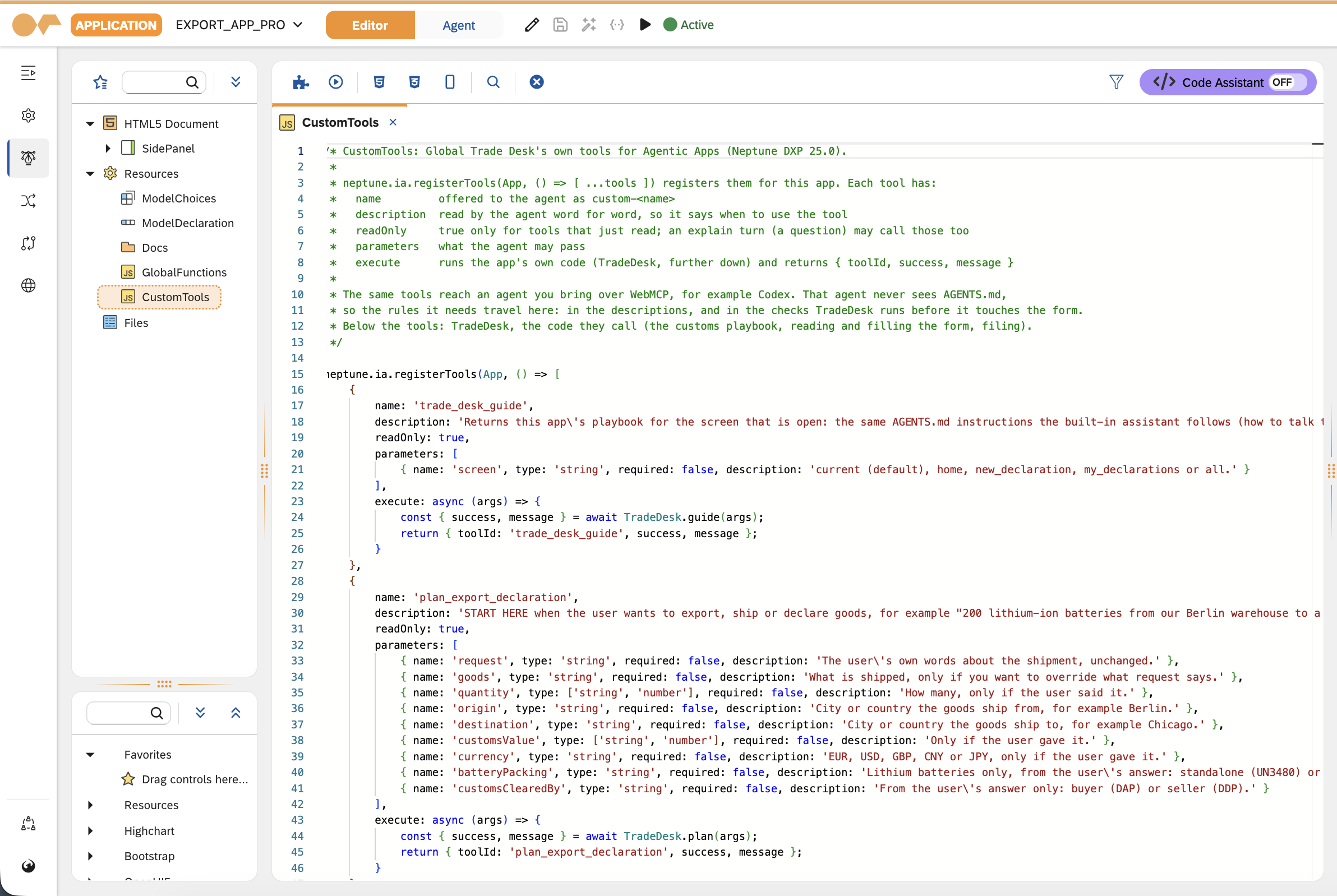Image resolution: width=1337 pixels, height=896 pixels.
Task: Click the horizontal splitter handle above library
Action: 164,684
